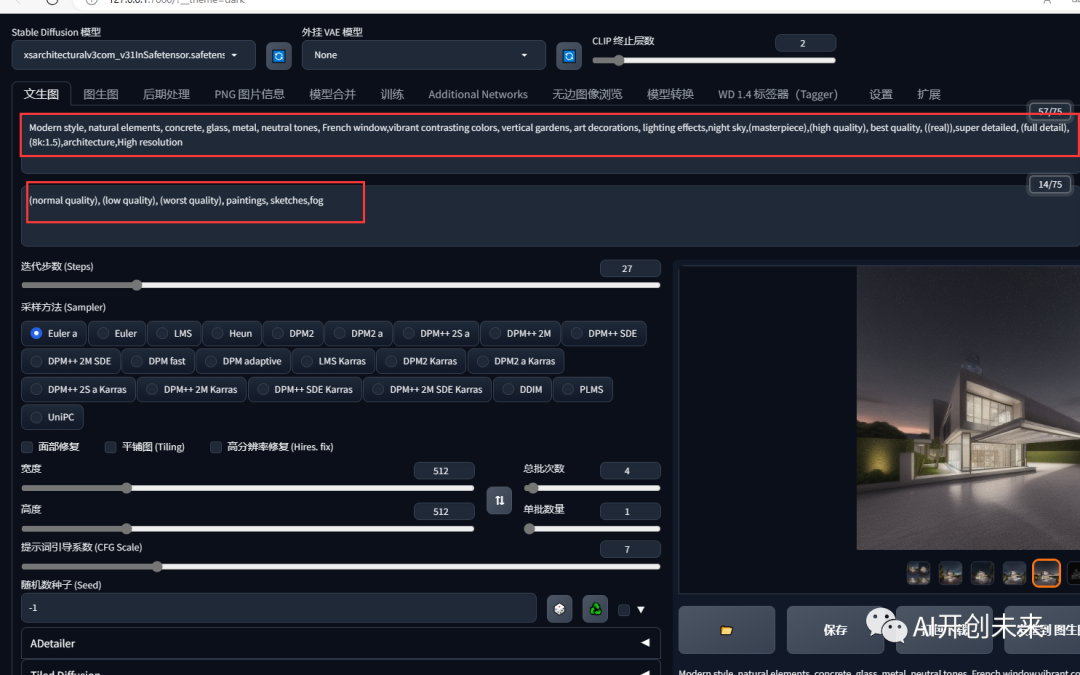Image resolution: width=1080 pixels, height=675 pixels.
Task: Select the DPM++ 2M Karras sampler
Action: (191, 389)
